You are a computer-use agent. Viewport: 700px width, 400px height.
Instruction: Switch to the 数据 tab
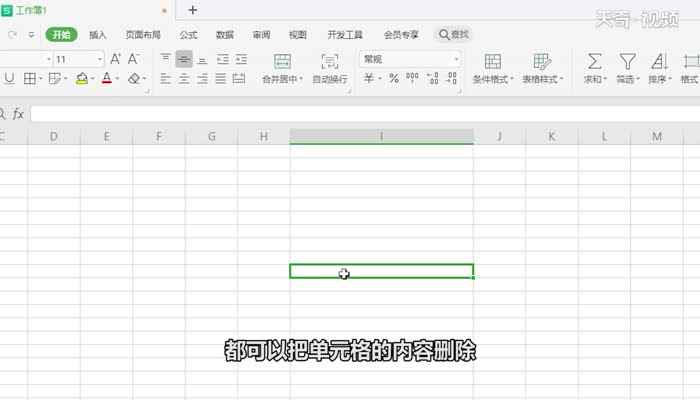pyautogui.click(x=225, y=34)
